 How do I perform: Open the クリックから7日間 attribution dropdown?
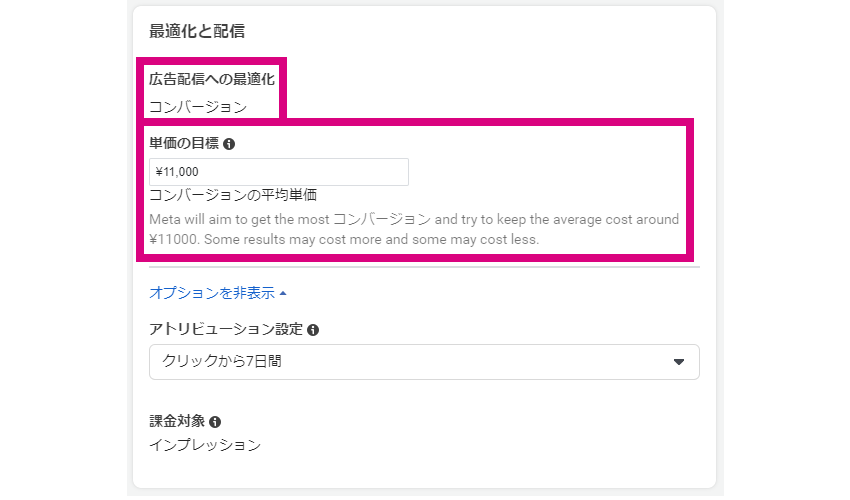424,362
